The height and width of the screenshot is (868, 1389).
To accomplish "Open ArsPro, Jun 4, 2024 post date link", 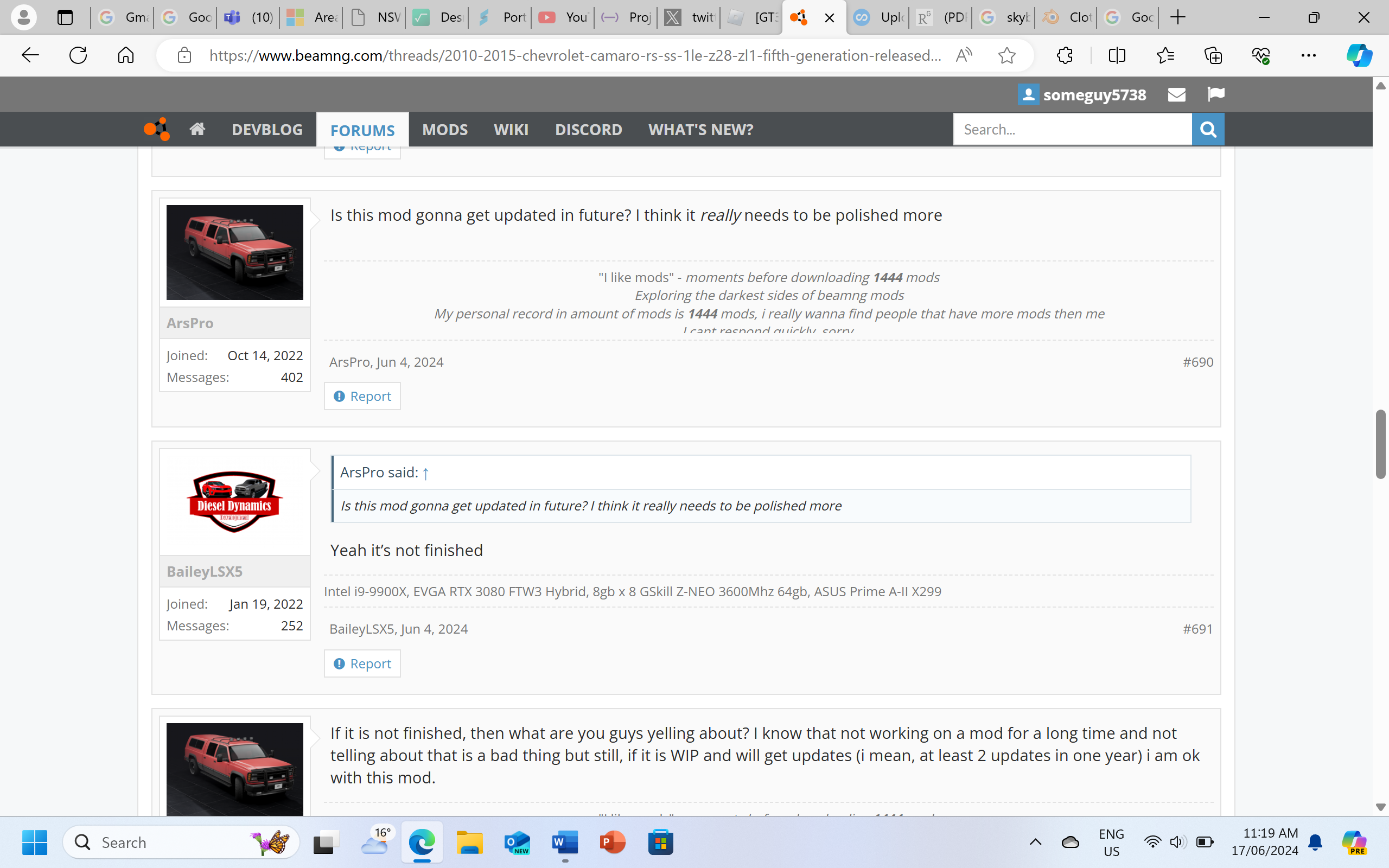I will pyautogui.click(x=410, y=362).
